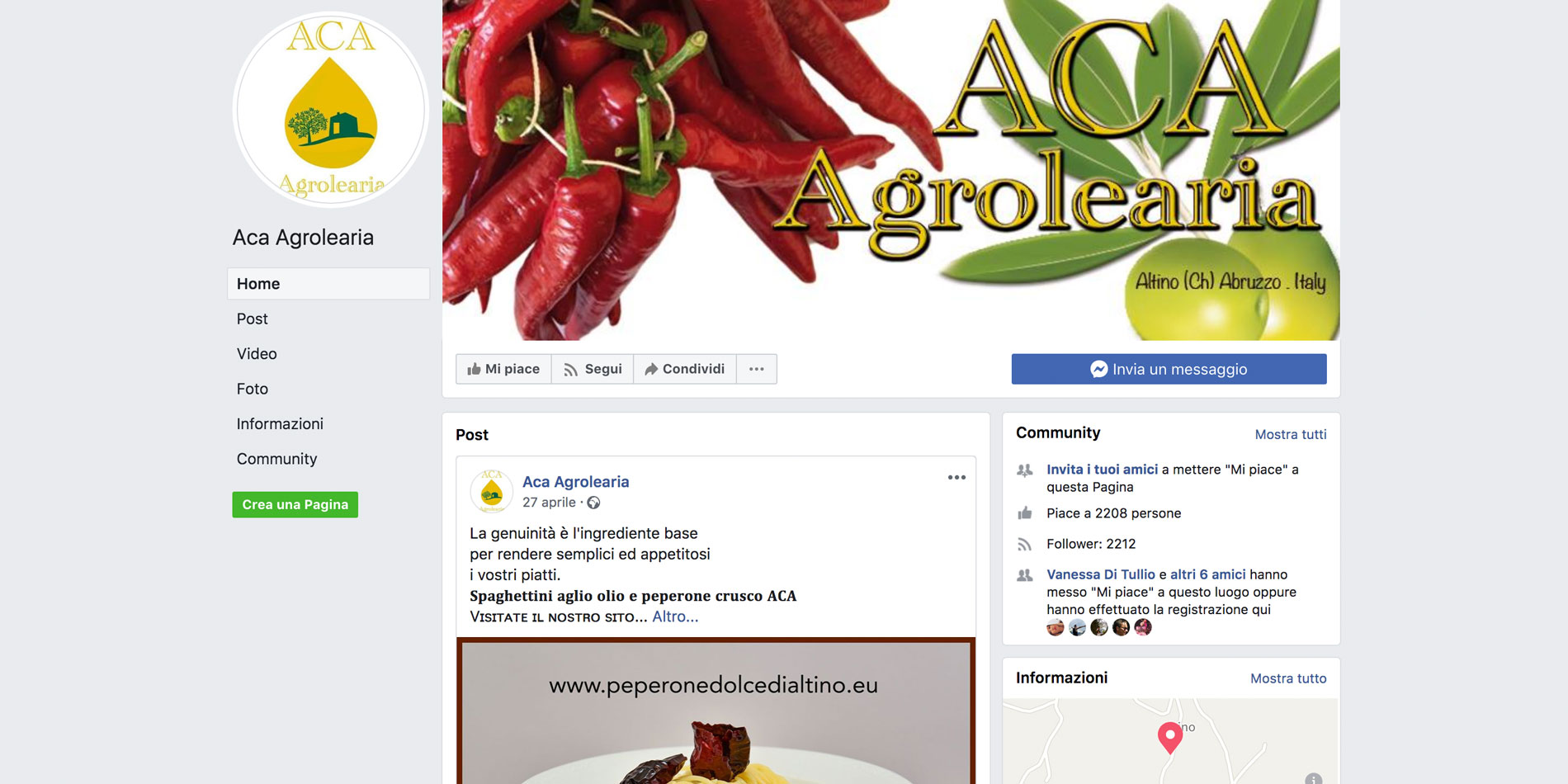Open the ACA Agrolearia profile picture
The image size is (1568, 784).
(331, 109)
